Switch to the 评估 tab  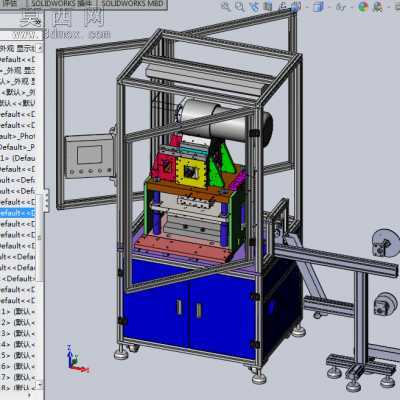click(x=11, y=4)
